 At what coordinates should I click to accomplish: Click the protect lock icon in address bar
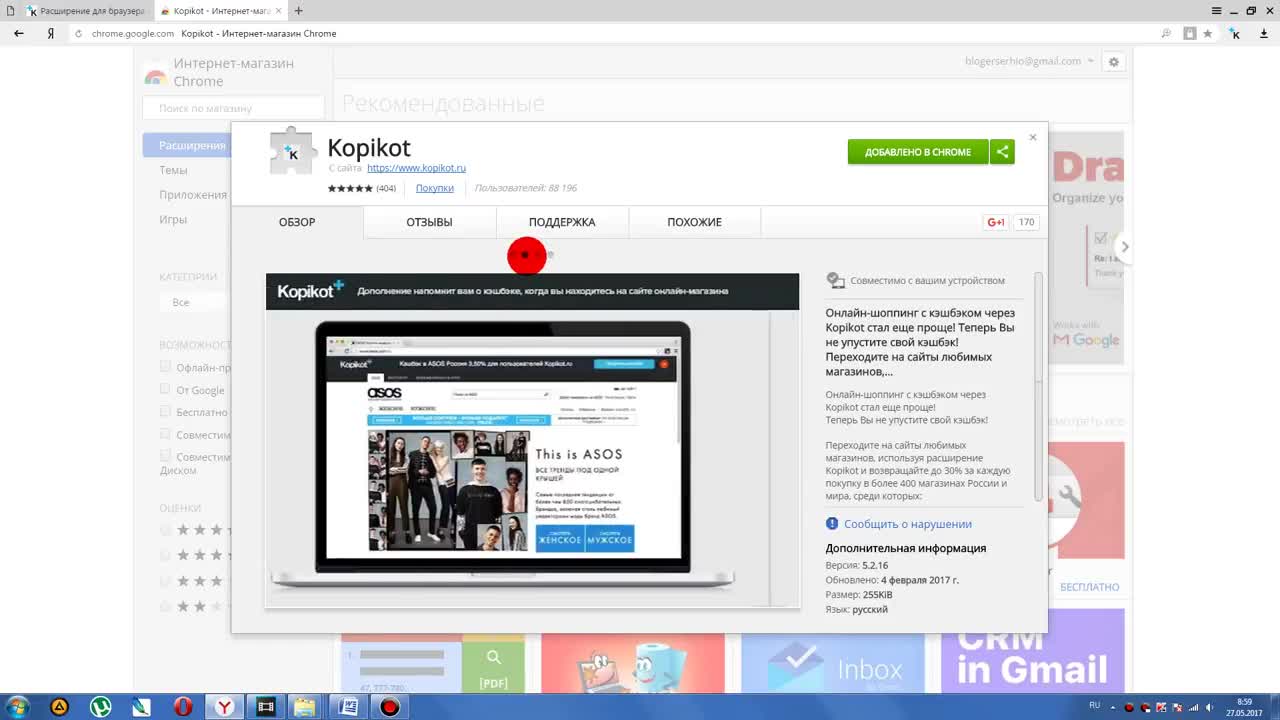pyautogui.click(x=1189, y=33)
